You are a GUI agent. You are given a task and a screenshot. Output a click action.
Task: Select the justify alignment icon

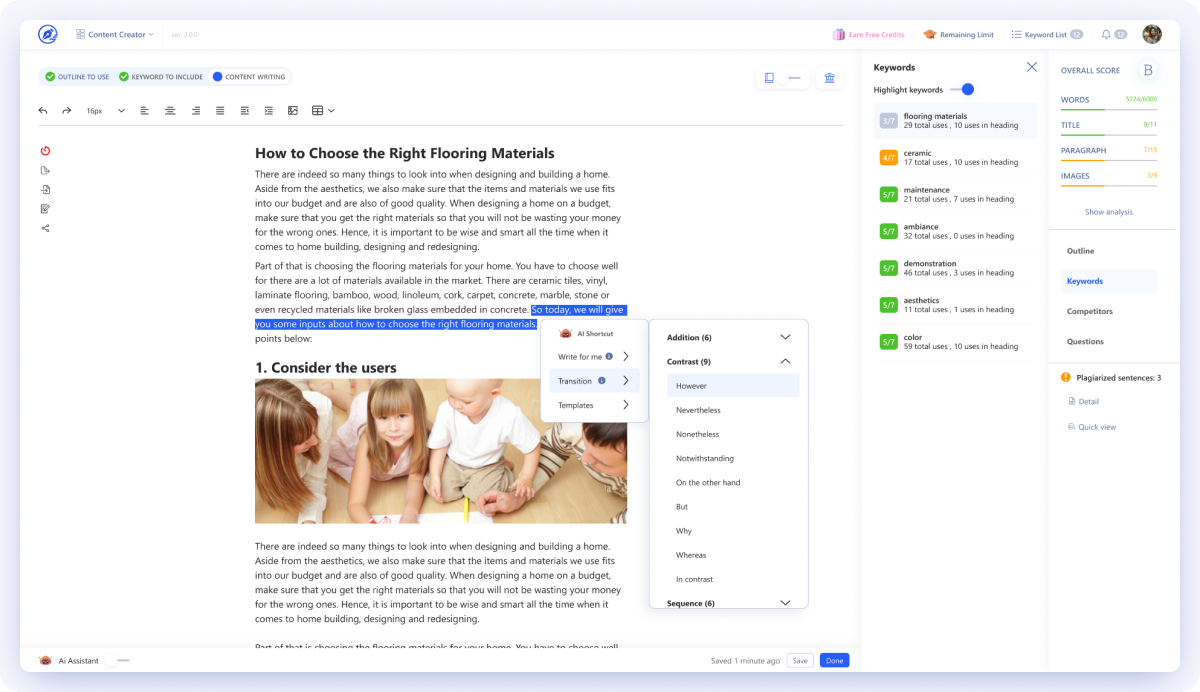tap(220, 111)
